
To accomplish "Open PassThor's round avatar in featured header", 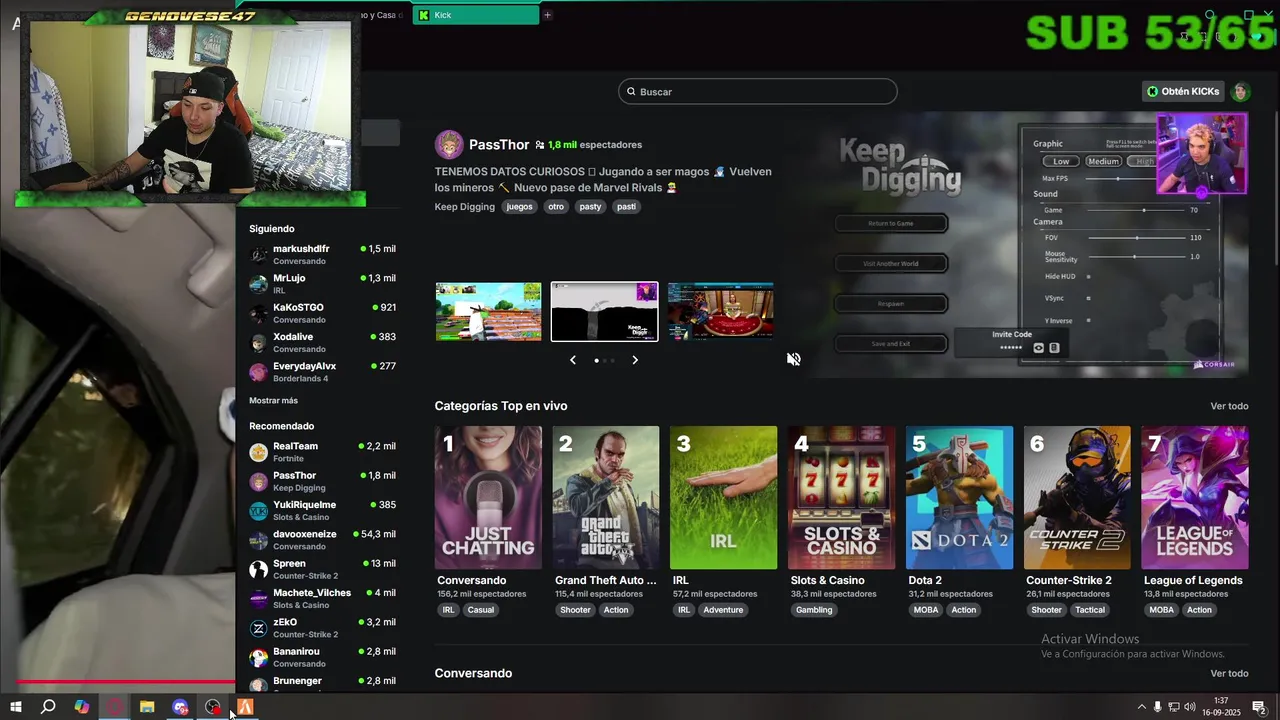I will [449, 145].
